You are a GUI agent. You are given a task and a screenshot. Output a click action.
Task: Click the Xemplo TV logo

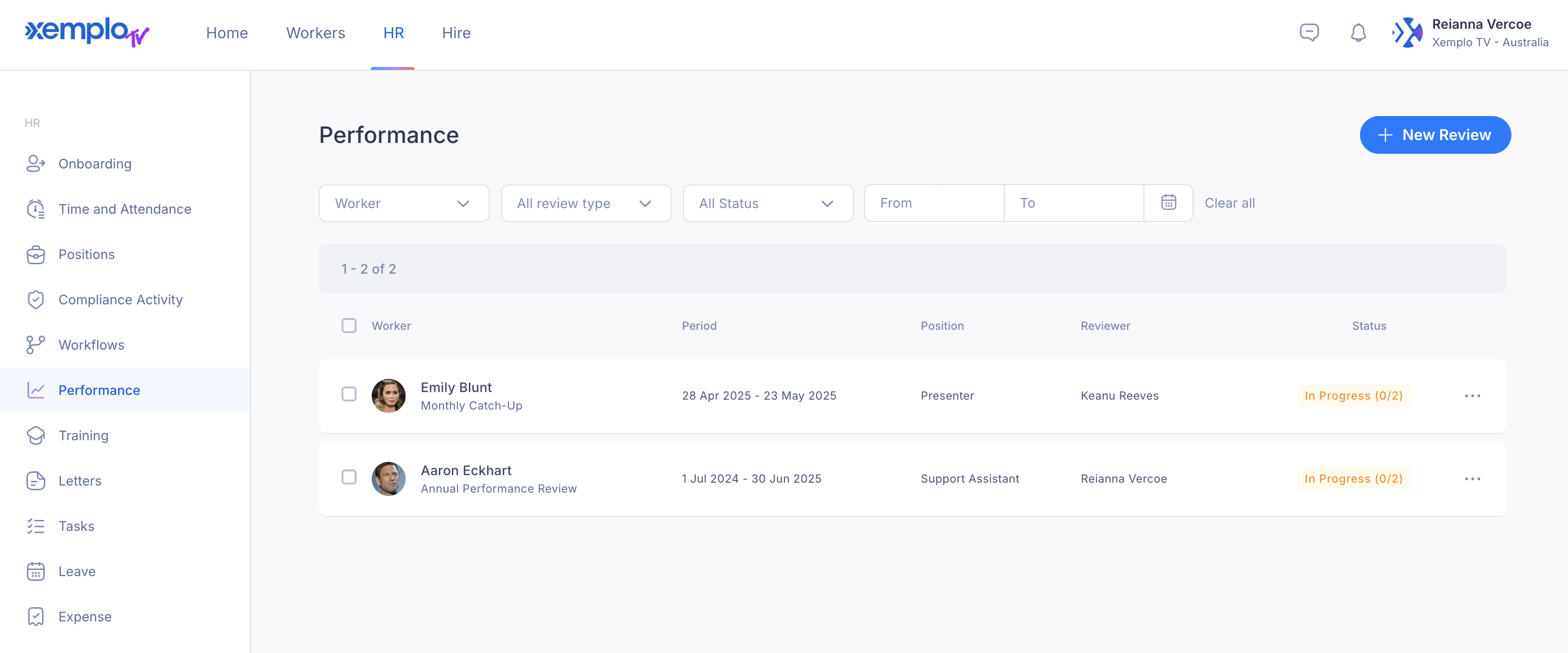pos(87,32)
